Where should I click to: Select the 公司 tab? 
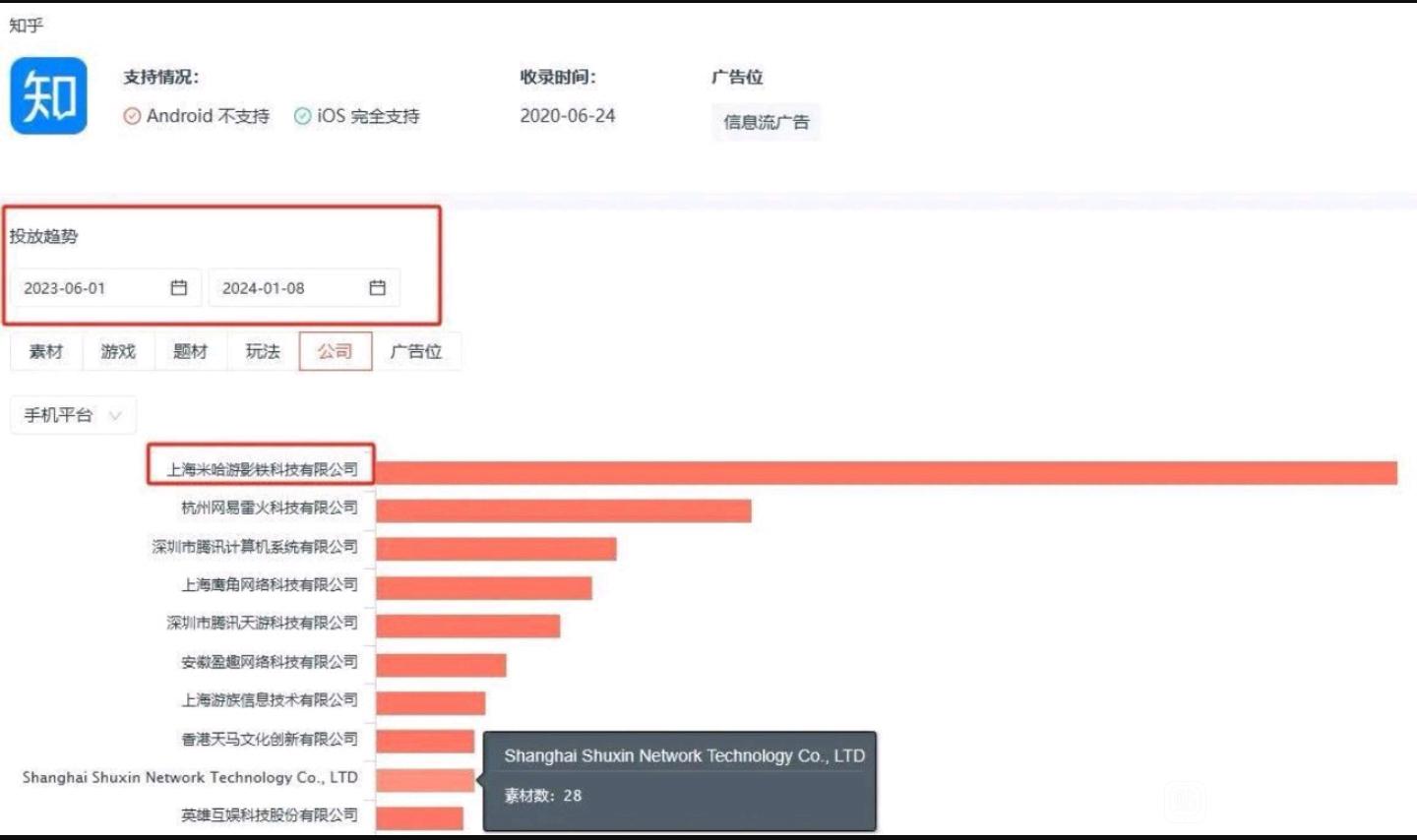tap(336, 351)
